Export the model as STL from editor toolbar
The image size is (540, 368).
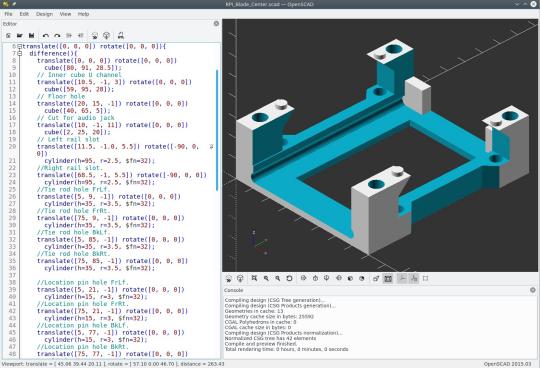click(x=121, y=35)
